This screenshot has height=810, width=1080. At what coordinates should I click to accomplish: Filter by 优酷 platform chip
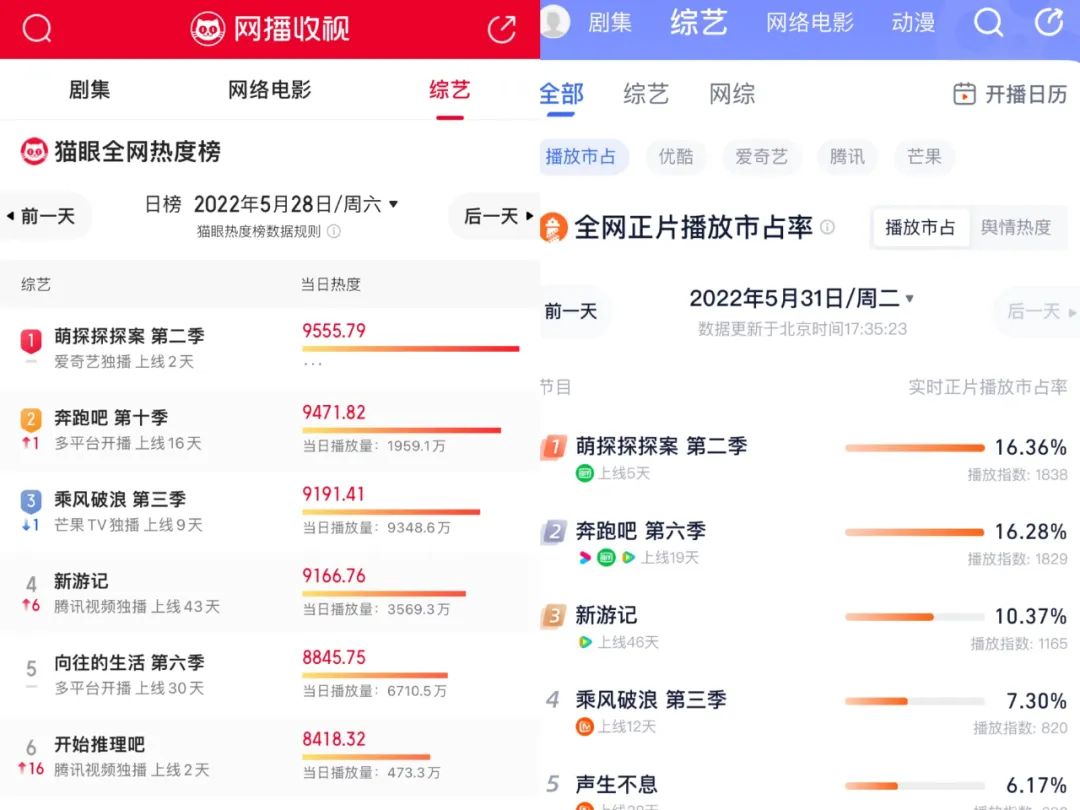coord(676,156)
